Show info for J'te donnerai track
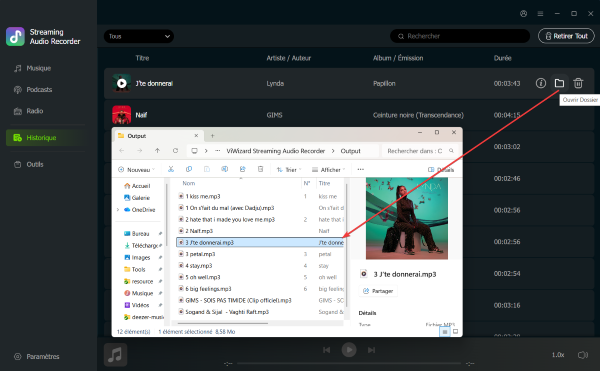This screenshot has width=600, height=371. point(541,83)
